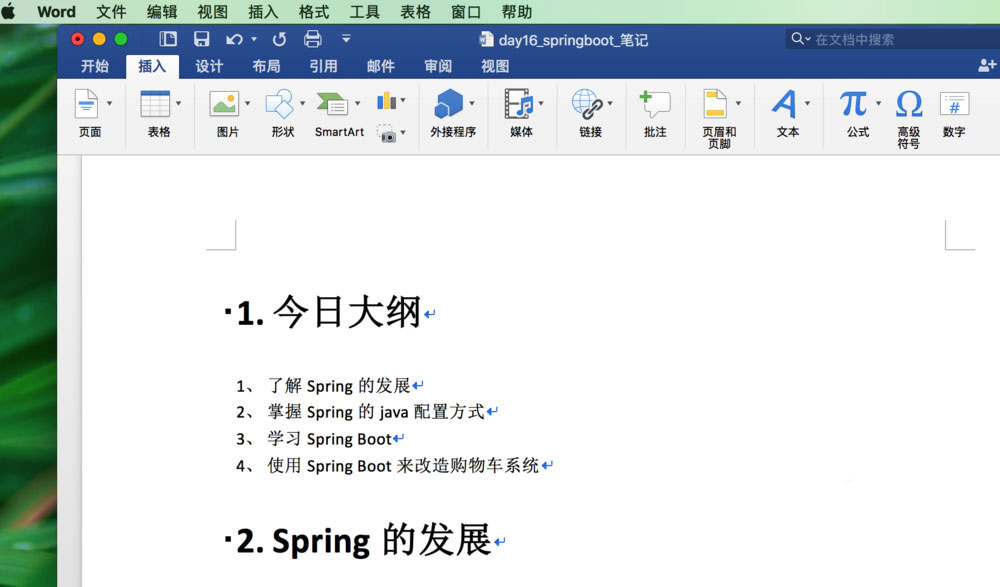1000x587 pixels.
Task: Click the 文本 text icon
Action: 784,104
